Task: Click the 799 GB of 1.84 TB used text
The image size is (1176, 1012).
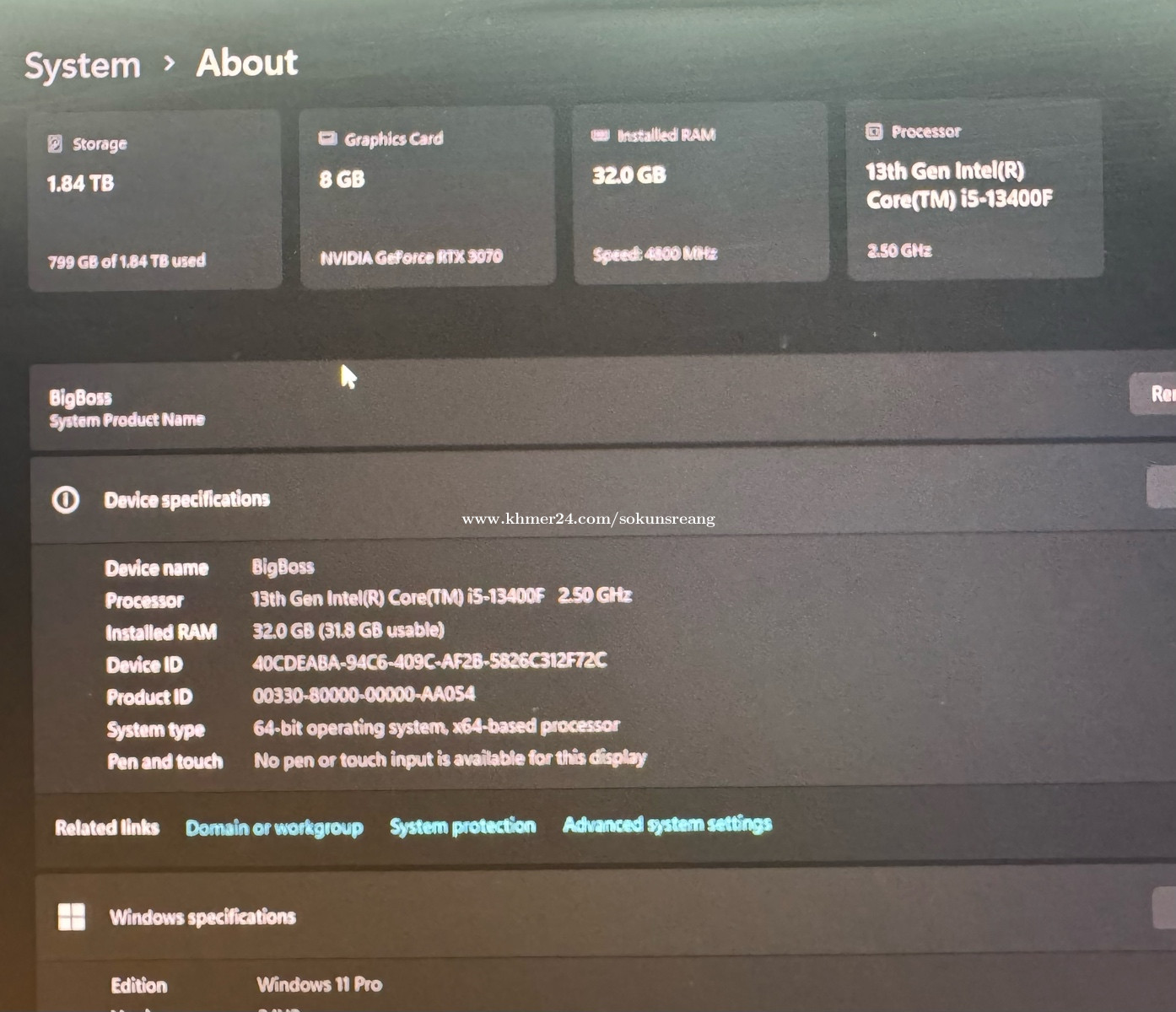Action: pyautogui.click(x=127, y=261)
